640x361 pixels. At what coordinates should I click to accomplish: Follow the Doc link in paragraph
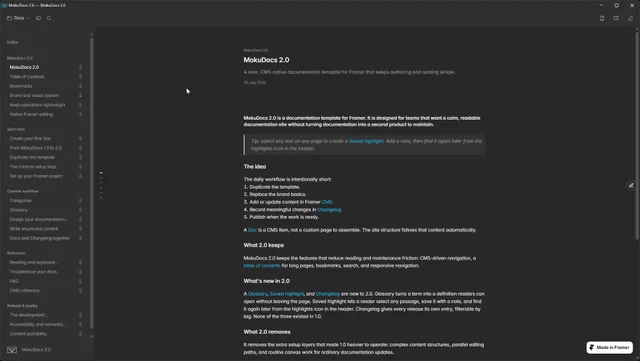click(x=252, y=230)
